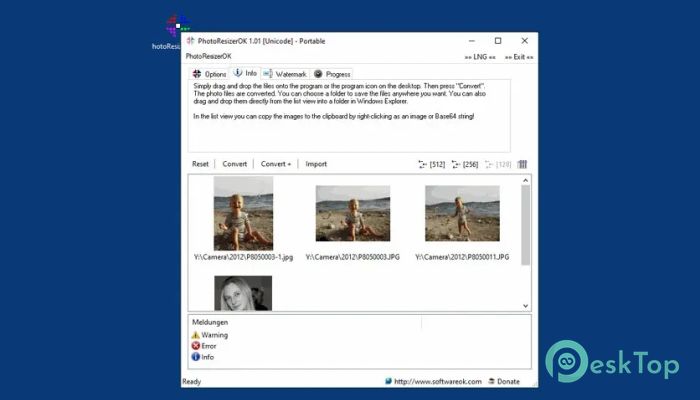Click inside the info description text box
The width and height of the screenshot is (700, 400).
tap(349, 116)
